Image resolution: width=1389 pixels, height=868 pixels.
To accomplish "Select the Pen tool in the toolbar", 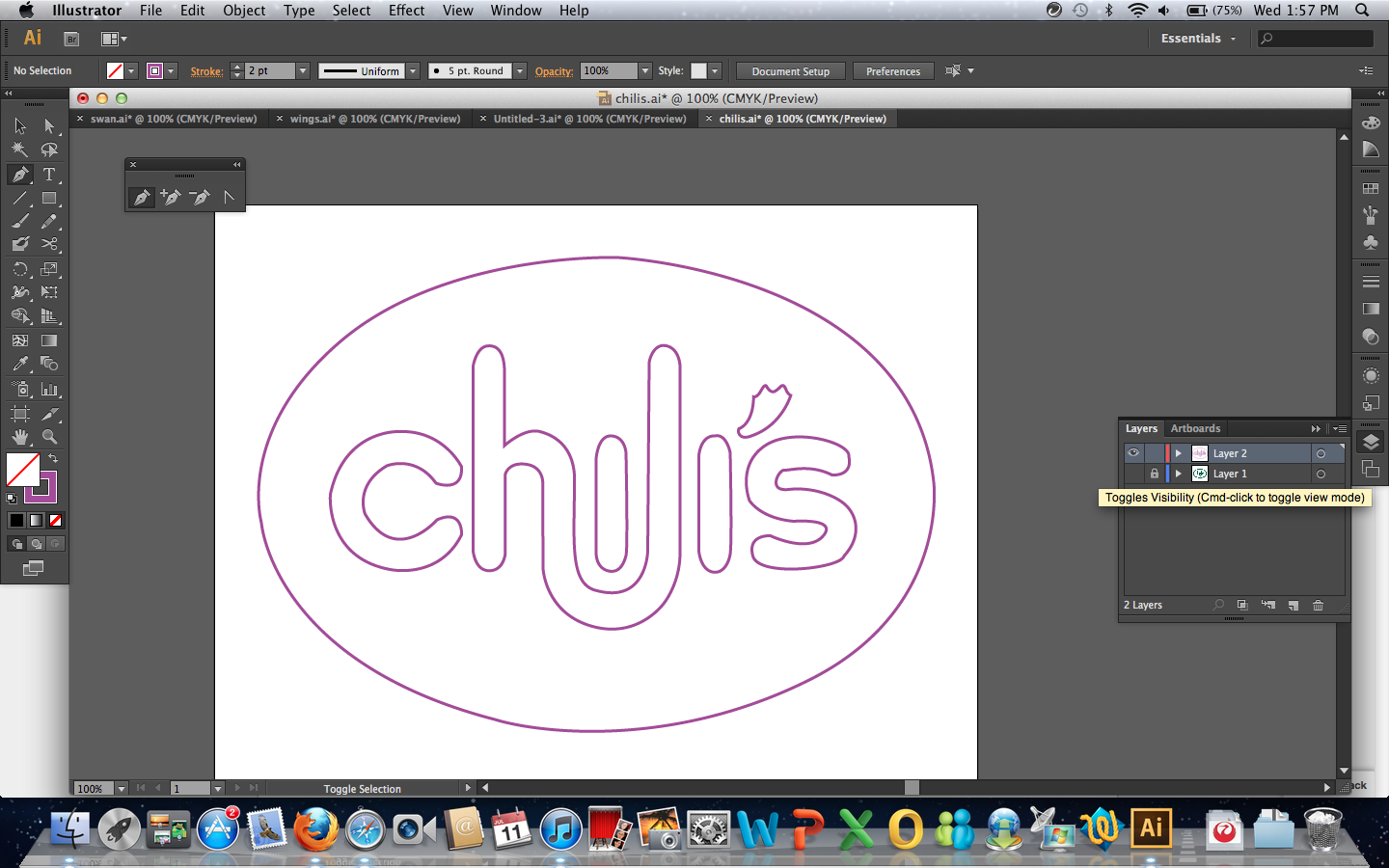I will point(19,174).
